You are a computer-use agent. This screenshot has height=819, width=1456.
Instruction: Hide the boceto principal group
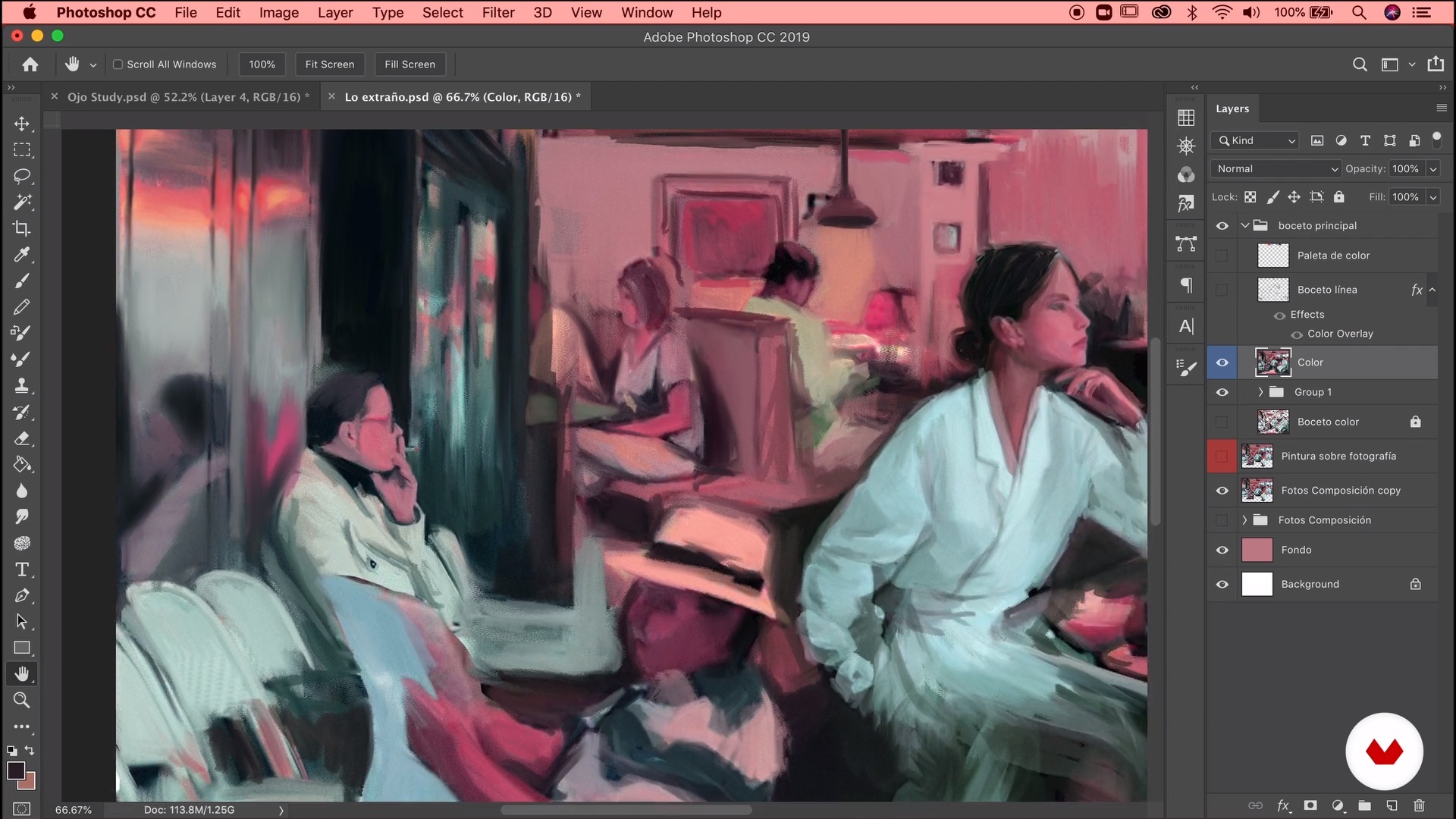(x=1222, y=226)
